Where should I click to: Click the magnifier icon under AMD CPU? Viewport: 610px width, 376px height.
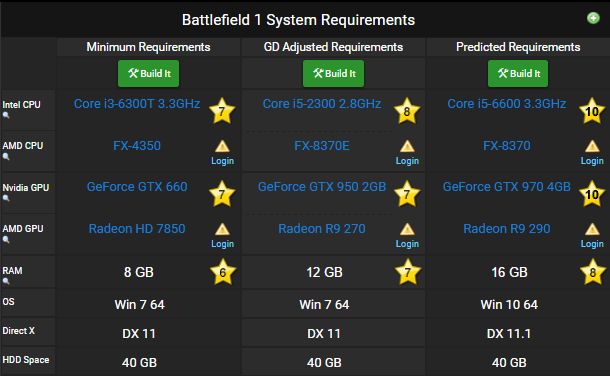[x=6, y=157]
